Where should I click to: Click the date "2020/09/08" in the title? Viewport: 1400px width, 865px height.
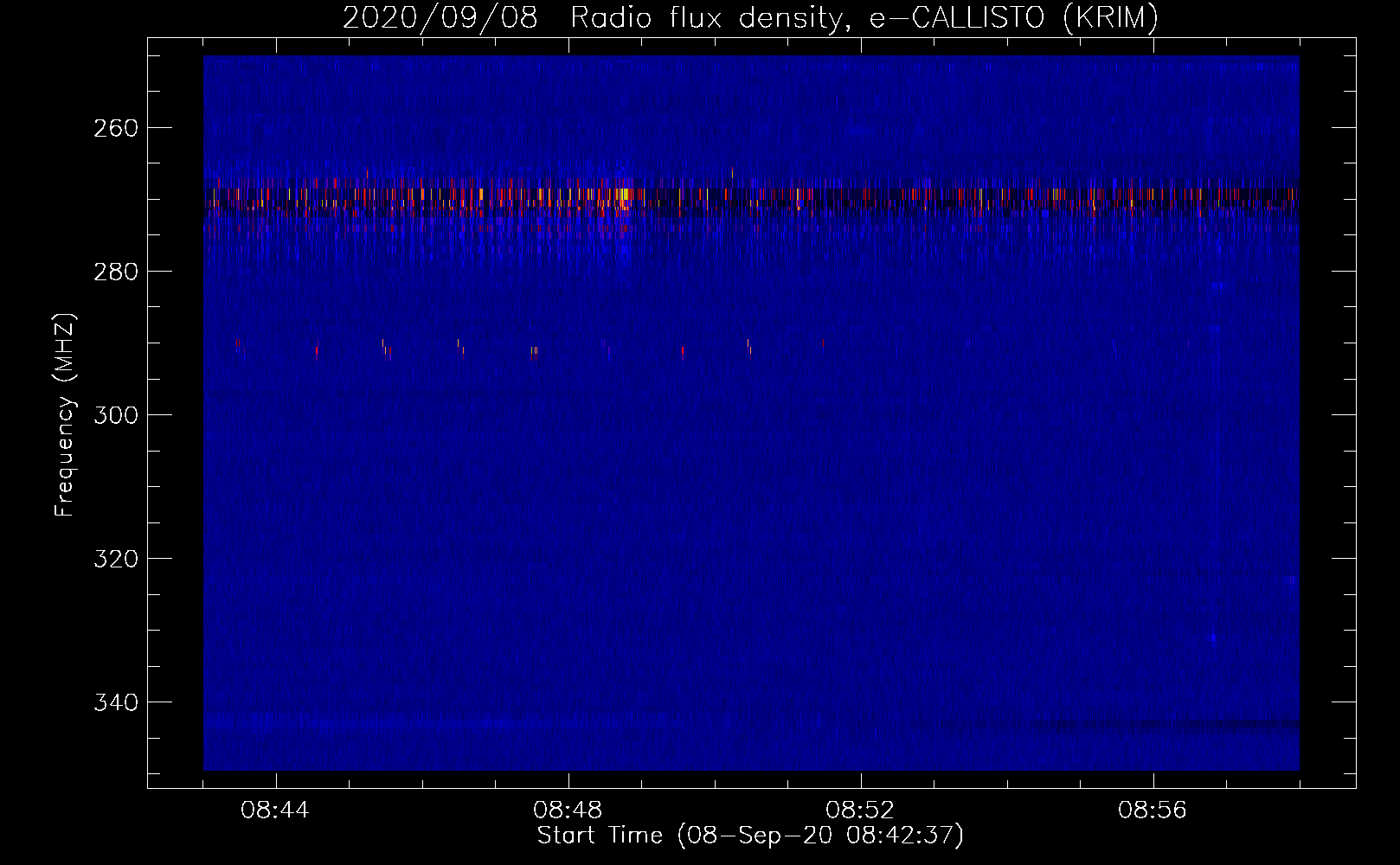440,18
